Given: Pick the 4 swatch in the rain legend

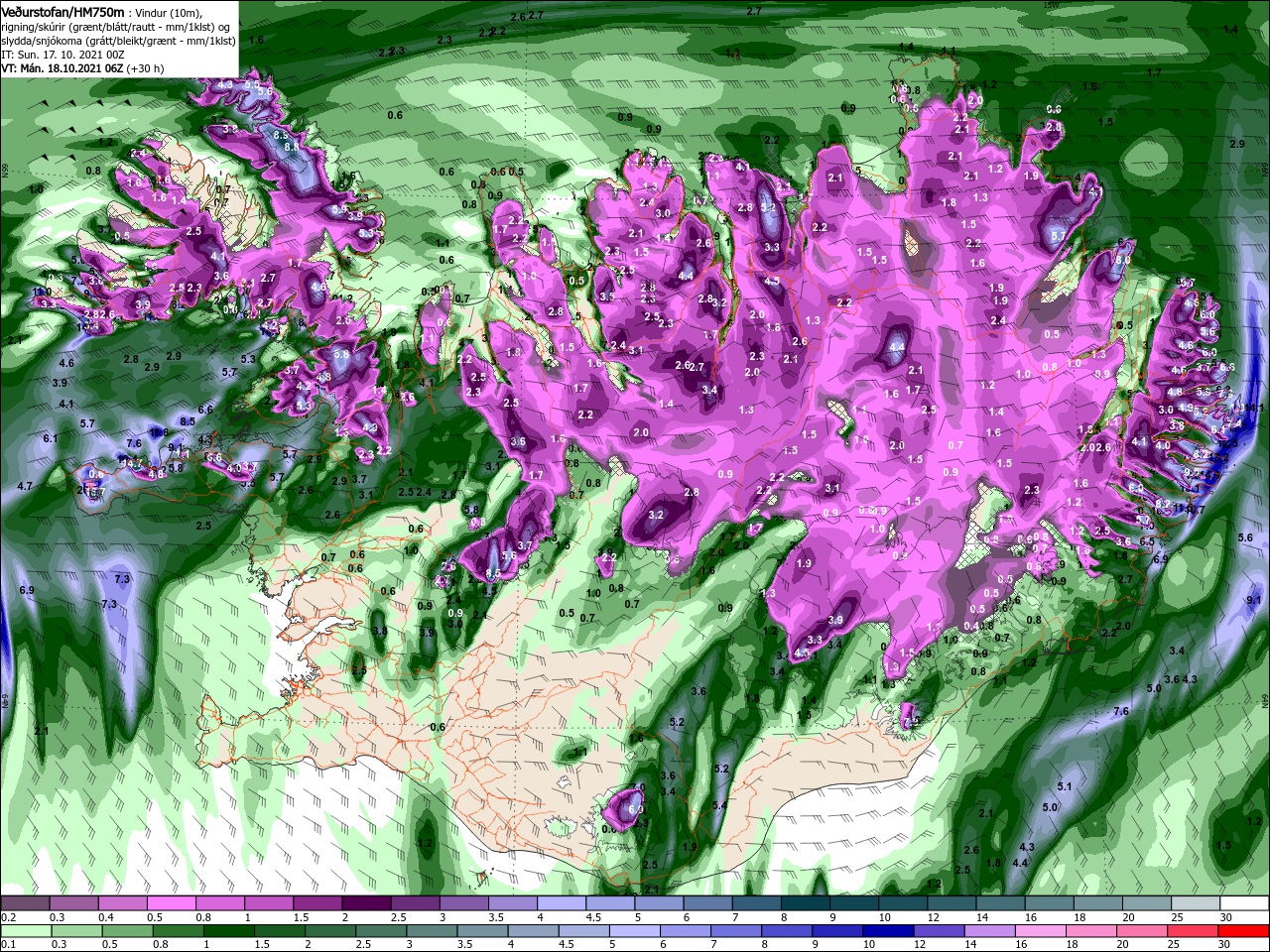Looking at the screenshot, I should (534, 931).
